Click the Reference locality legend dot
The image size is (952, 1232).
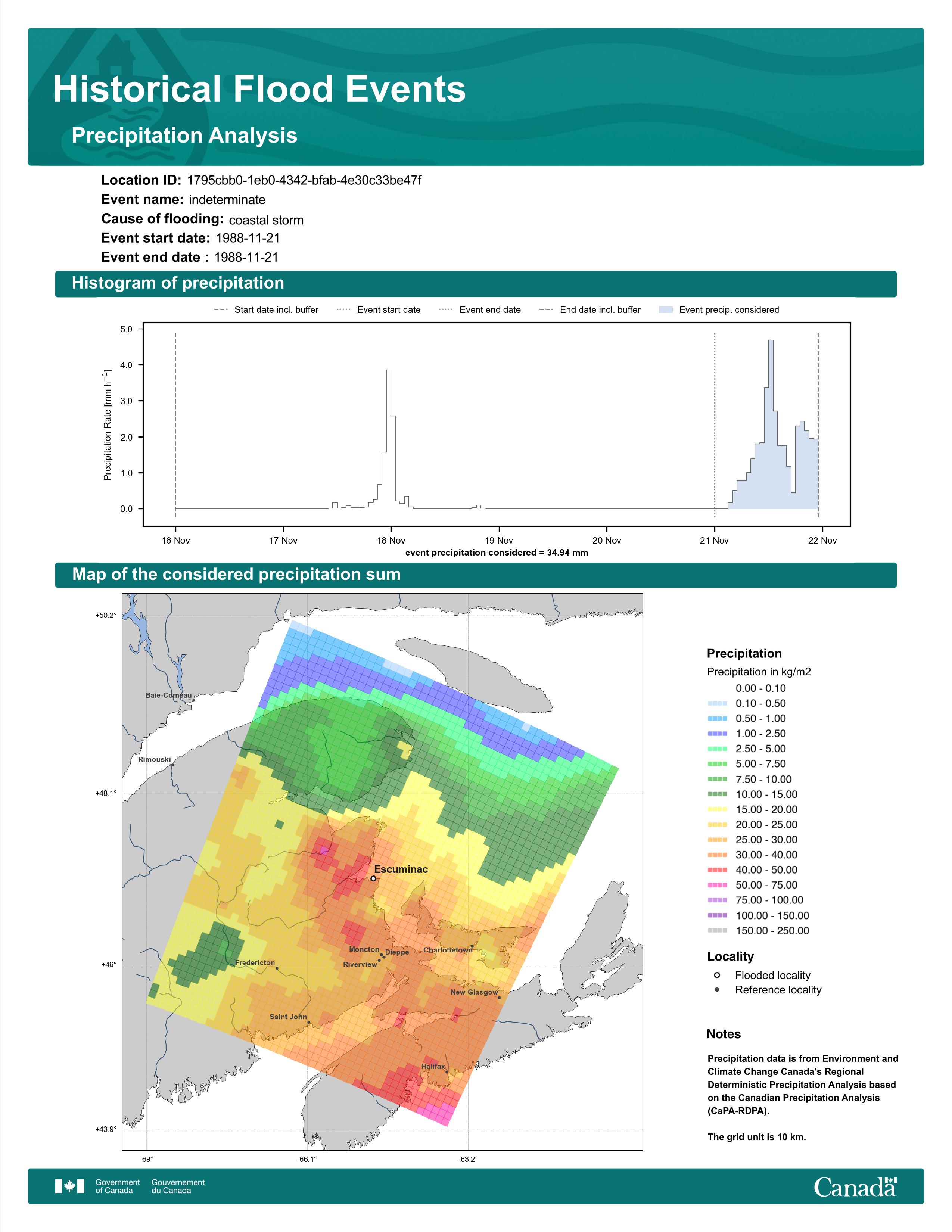point(717,989)
